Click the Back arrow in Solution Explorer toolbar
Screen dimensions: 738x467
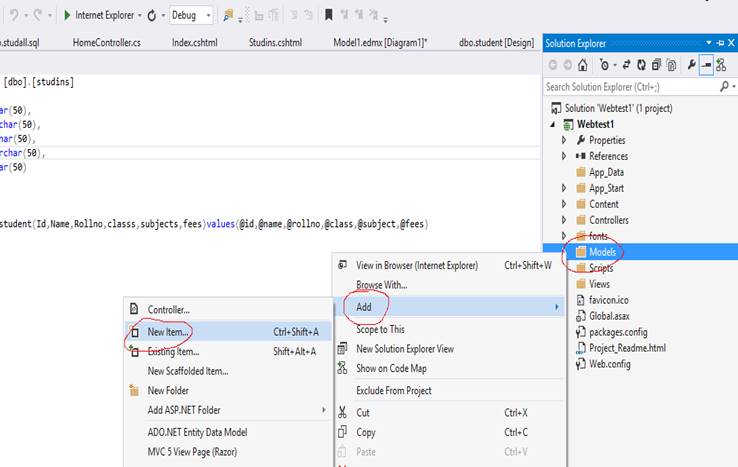552,65
